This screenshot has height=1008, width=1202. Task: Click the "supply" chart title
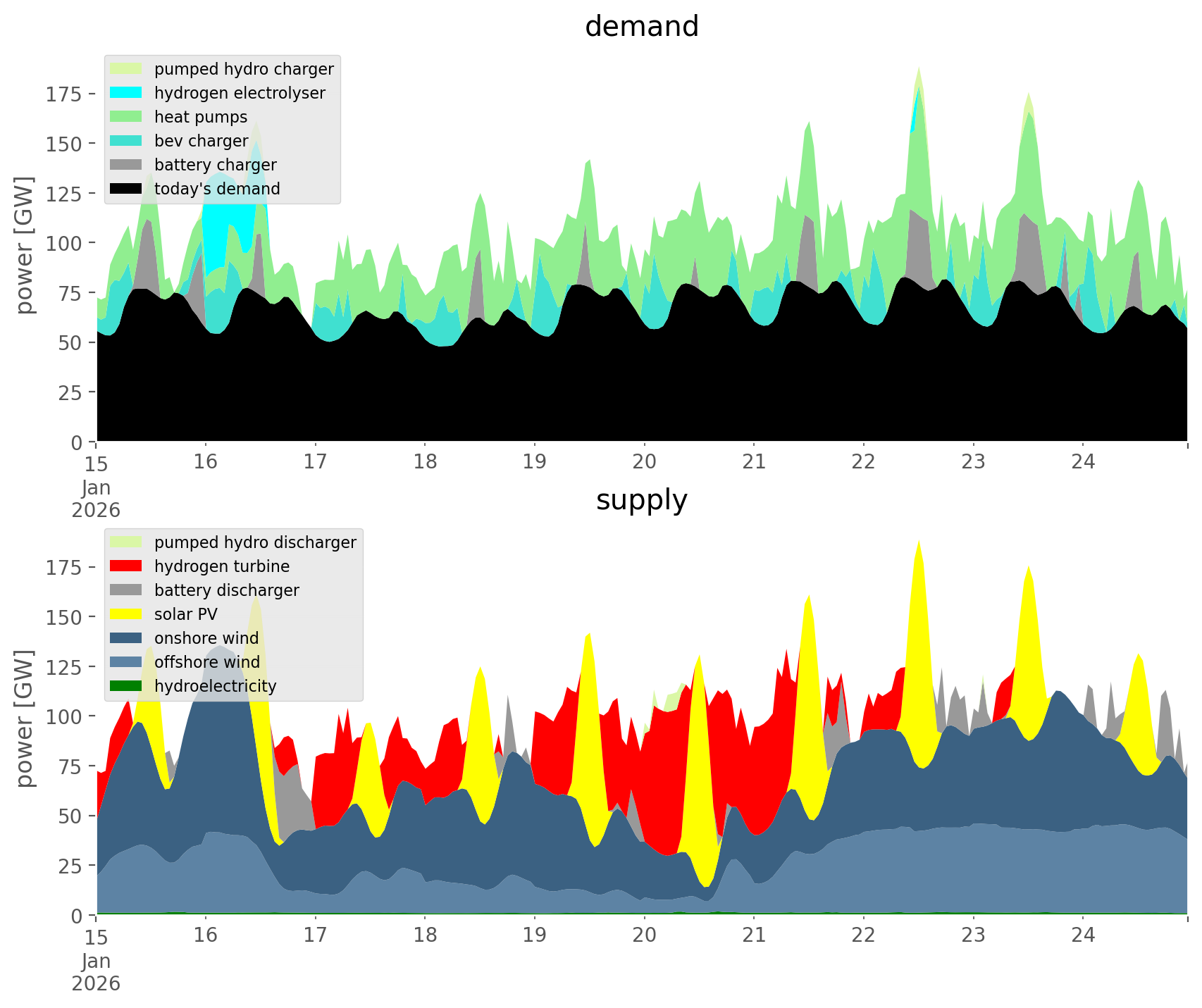[641, 500]
